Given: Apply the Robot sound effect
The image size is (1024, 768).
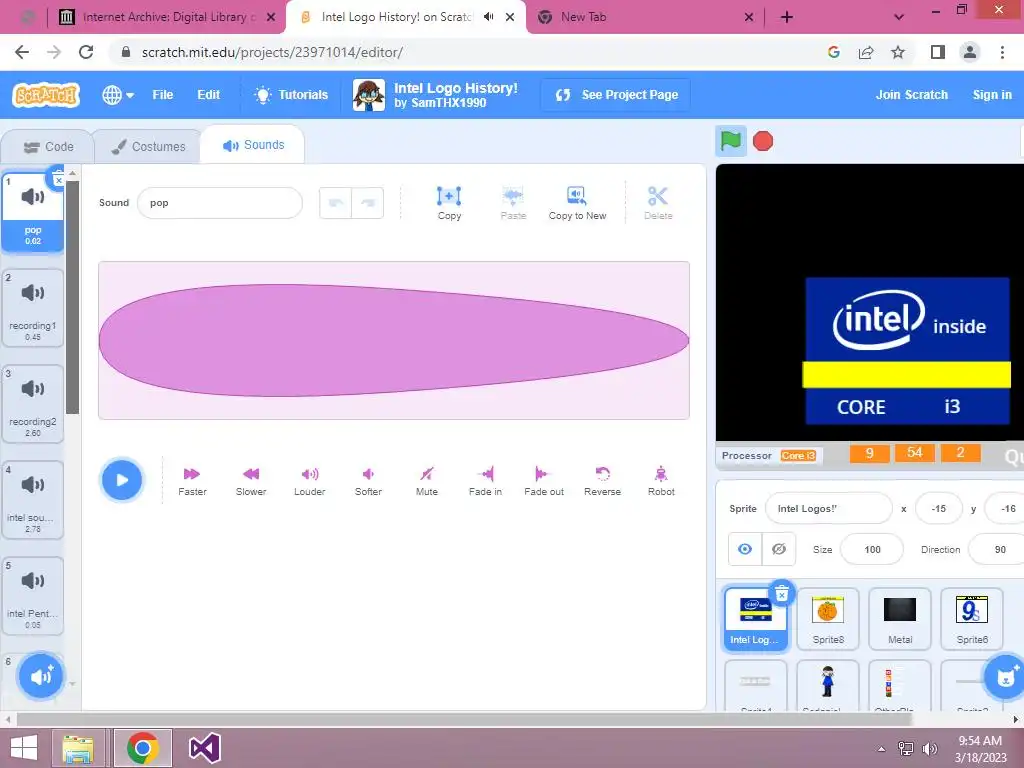Looking at the screenshot, I should click(661, 481).
